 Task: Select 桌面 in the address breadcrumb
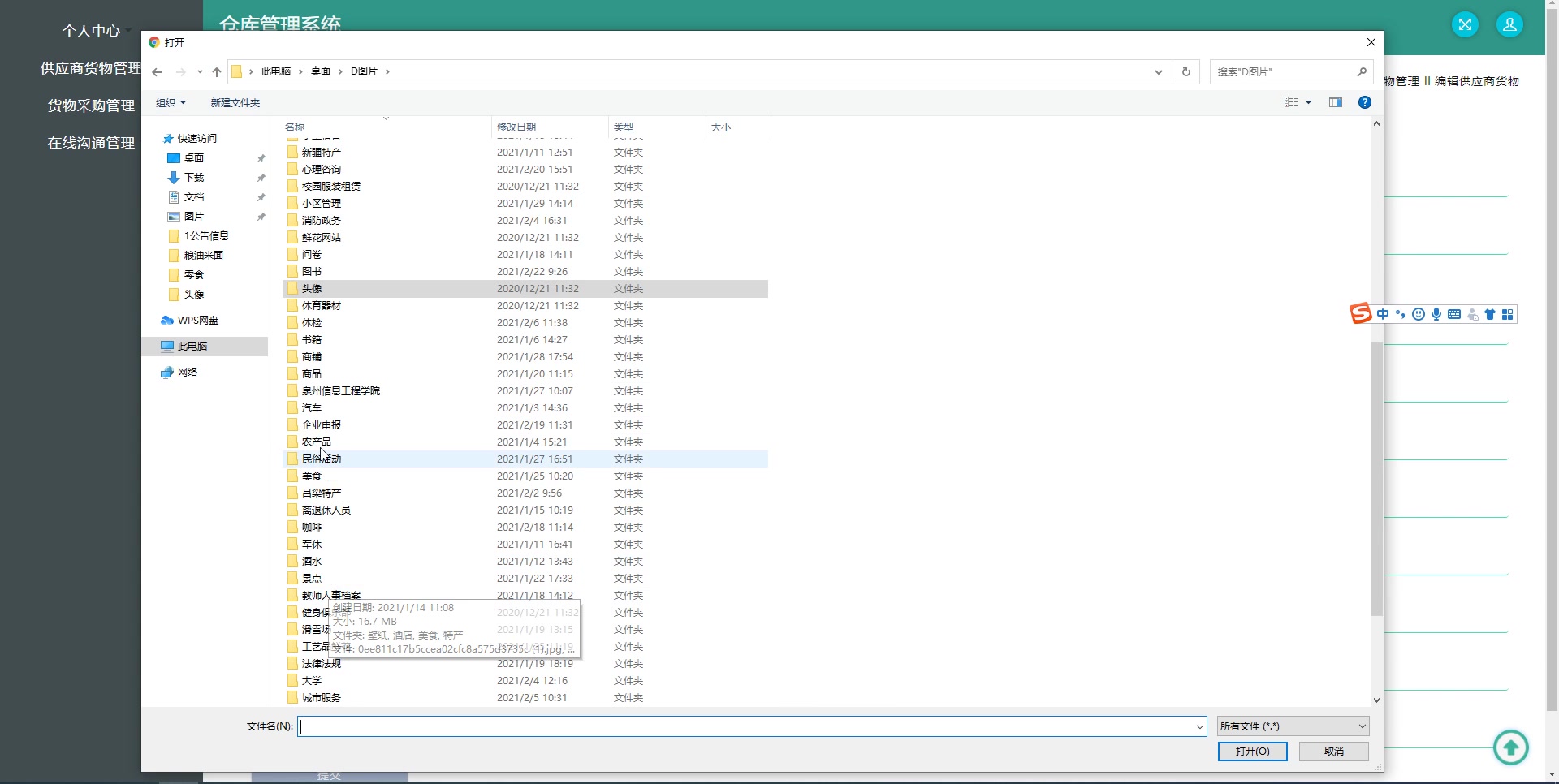click(x=321, y=71)
